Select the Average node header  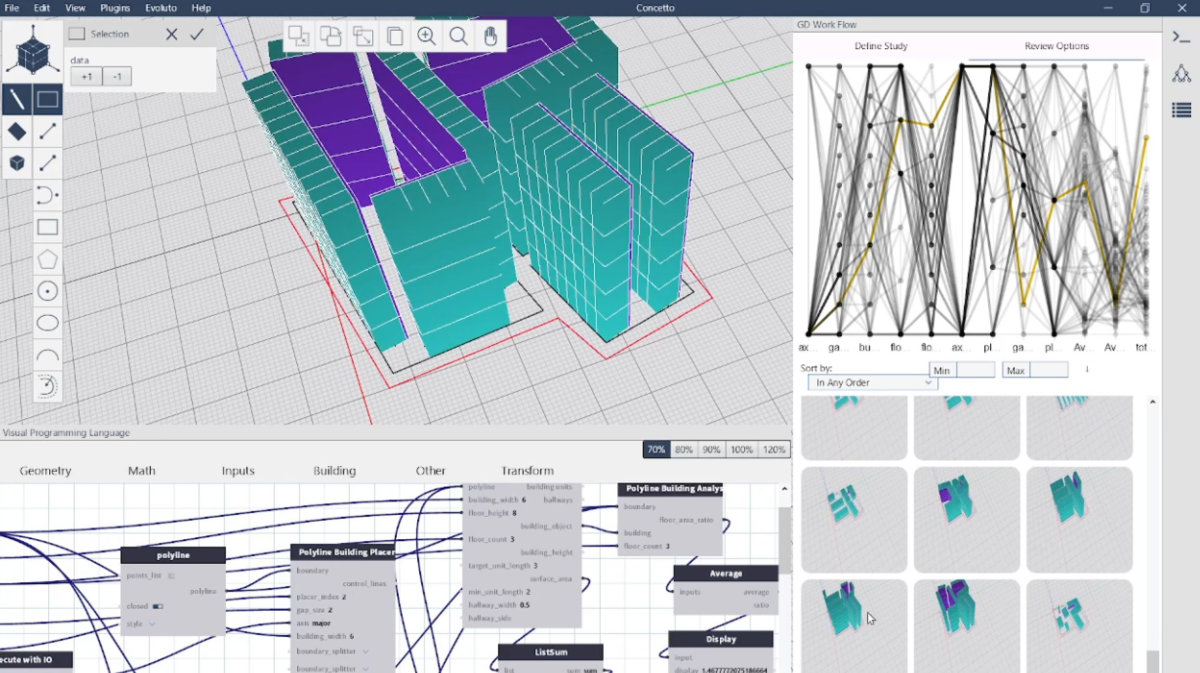click(725, 574)
